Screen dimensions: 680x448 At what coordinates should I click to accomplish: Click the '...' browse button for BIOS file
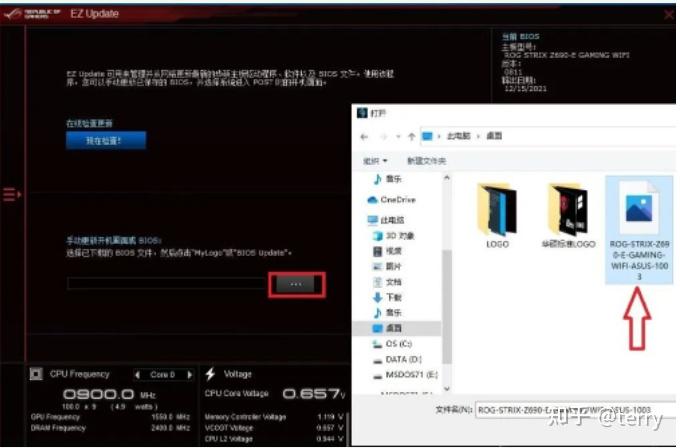click(x=296, y=284)
